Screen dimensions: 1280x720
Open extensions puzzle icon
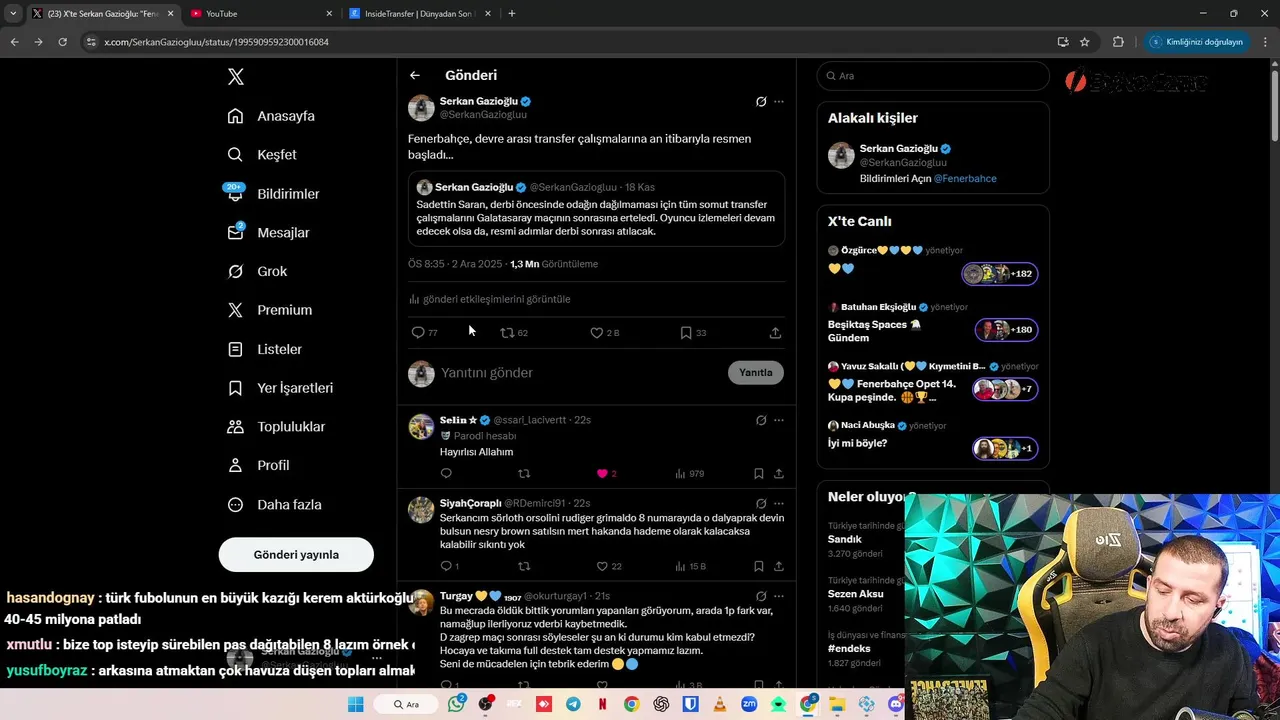coord(1118,42)
